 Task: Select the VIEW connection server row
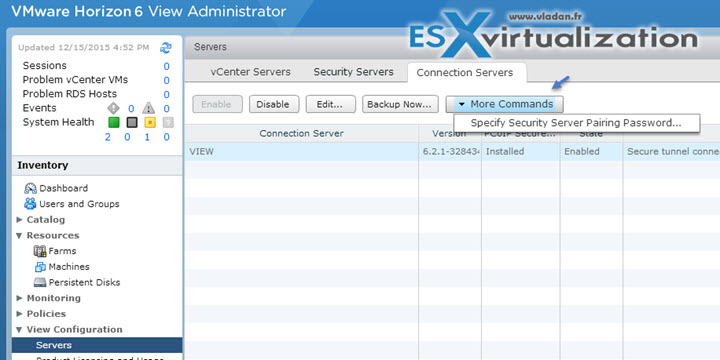452,152
